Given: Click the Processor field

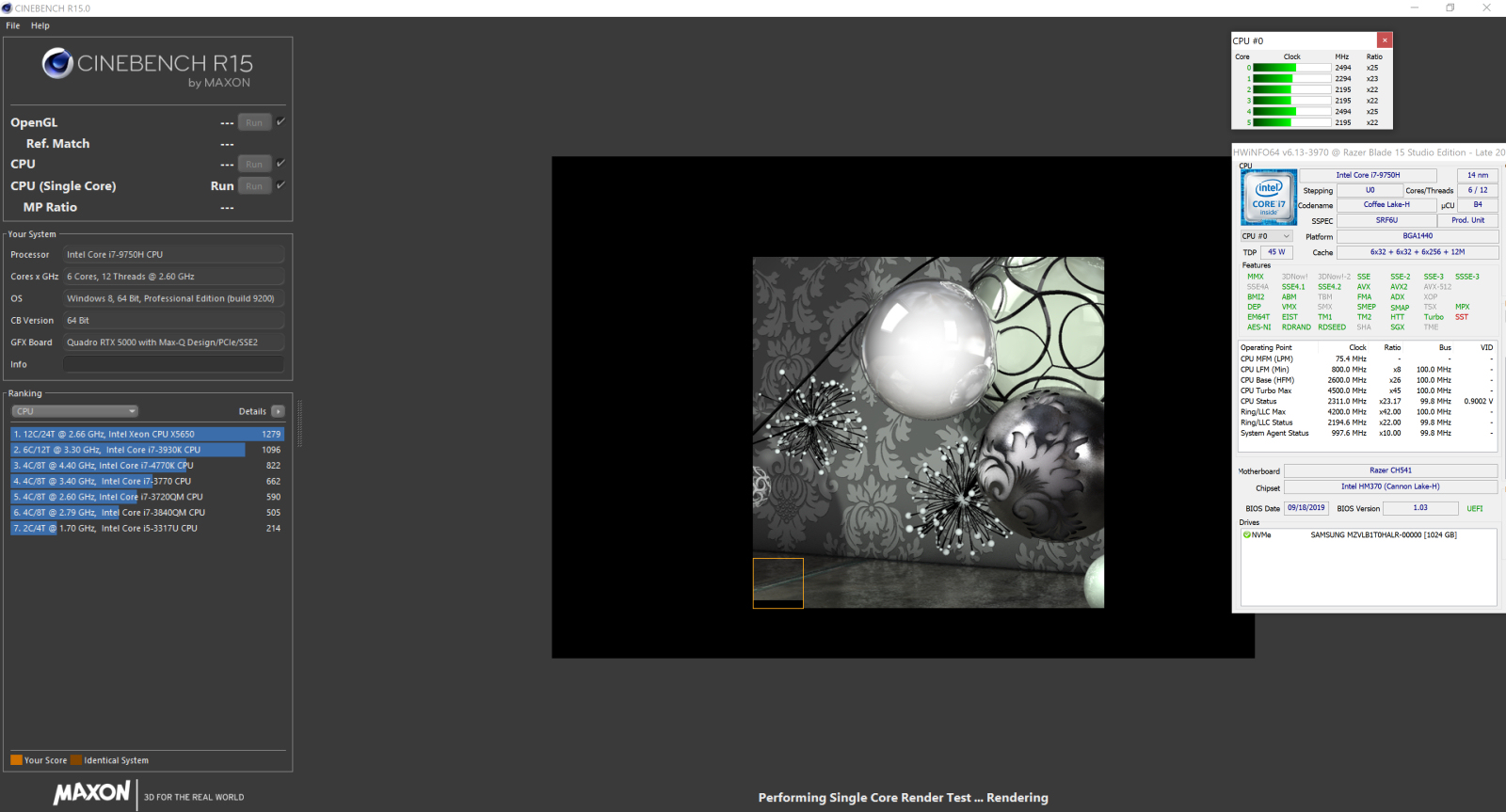Looking at the screenshot, I should click(173, 254).
